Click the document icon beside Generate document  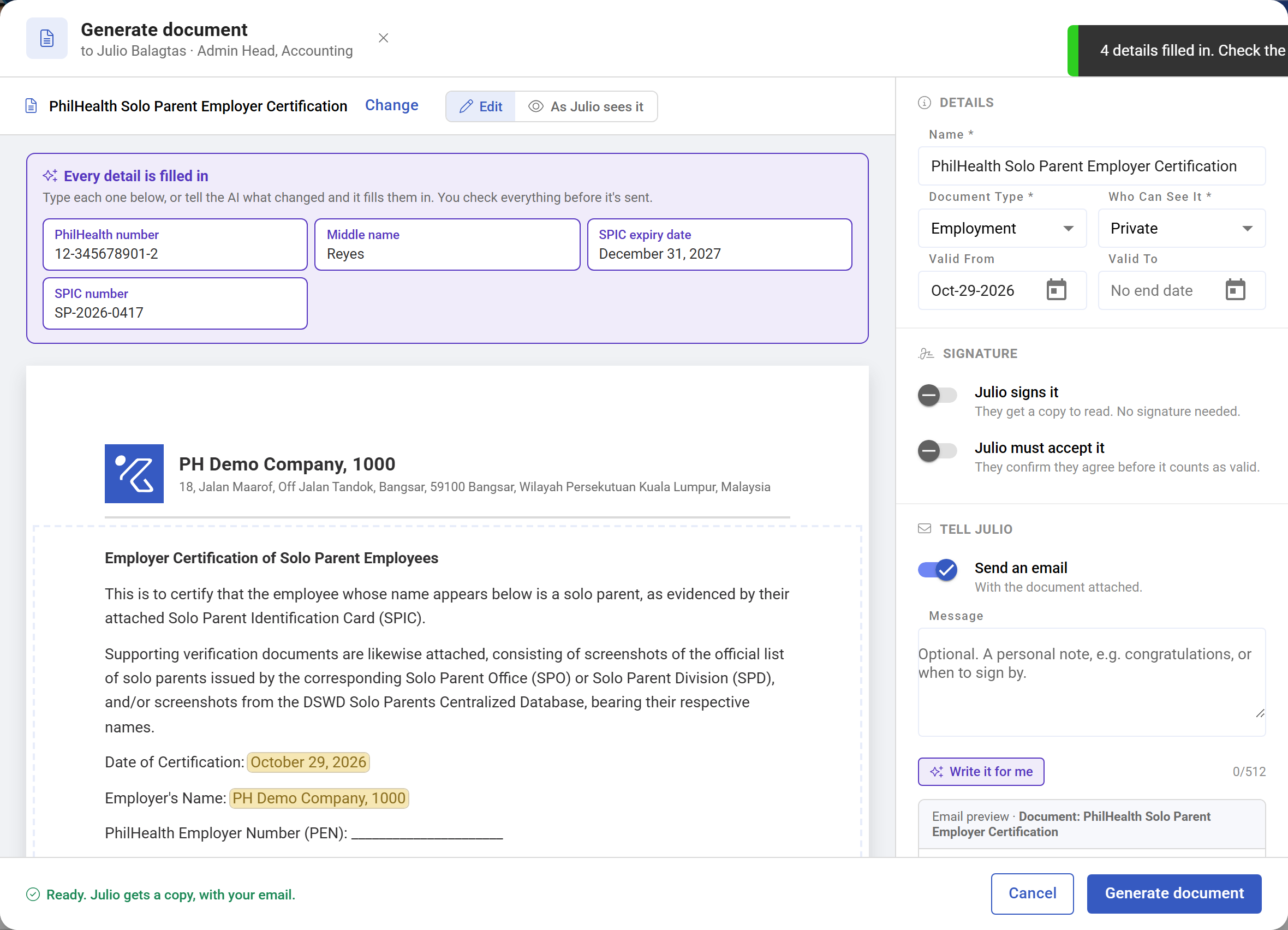(x=47, y=38)
